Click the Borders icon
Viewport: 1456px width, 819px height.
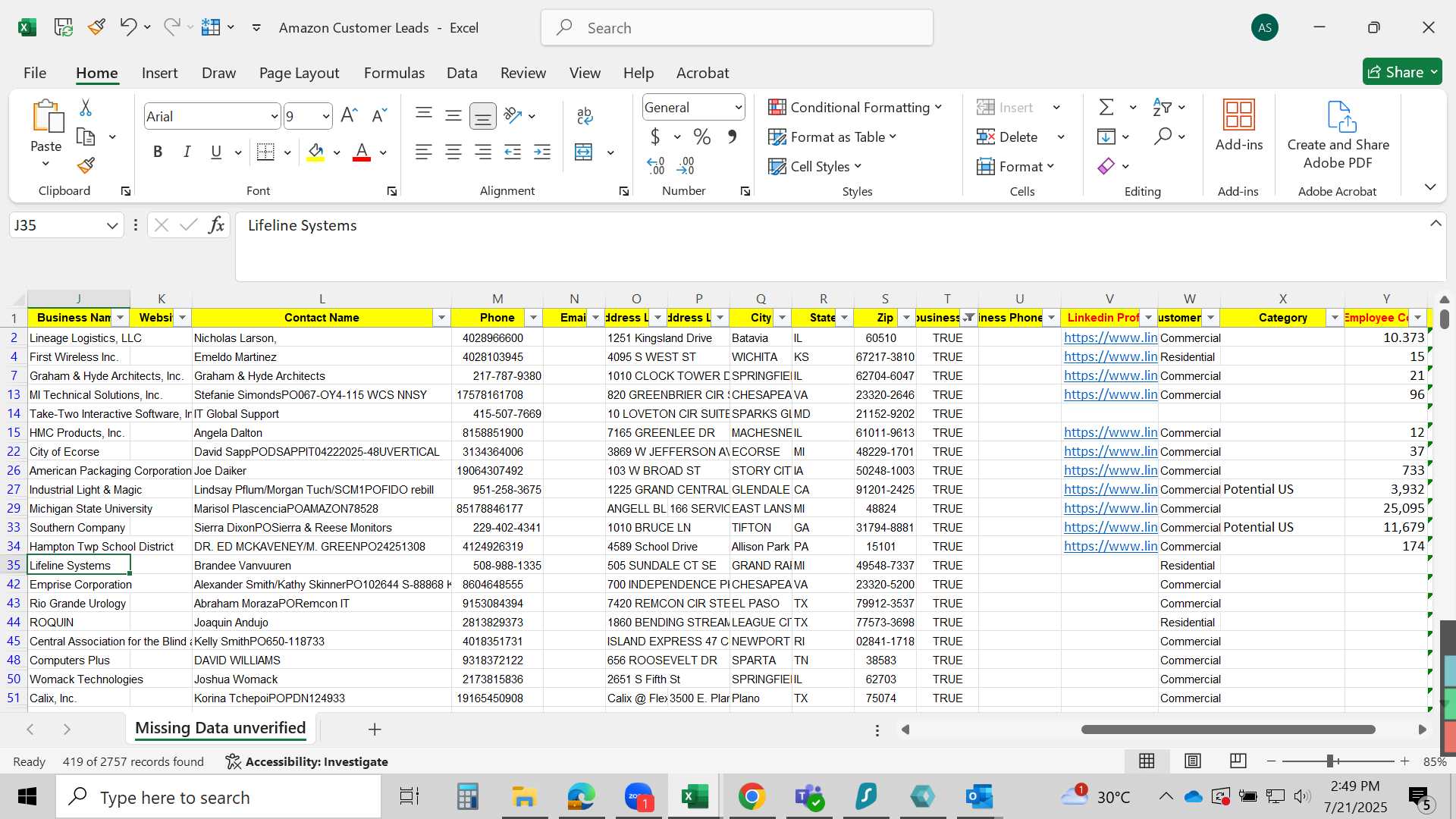(265, 152)
